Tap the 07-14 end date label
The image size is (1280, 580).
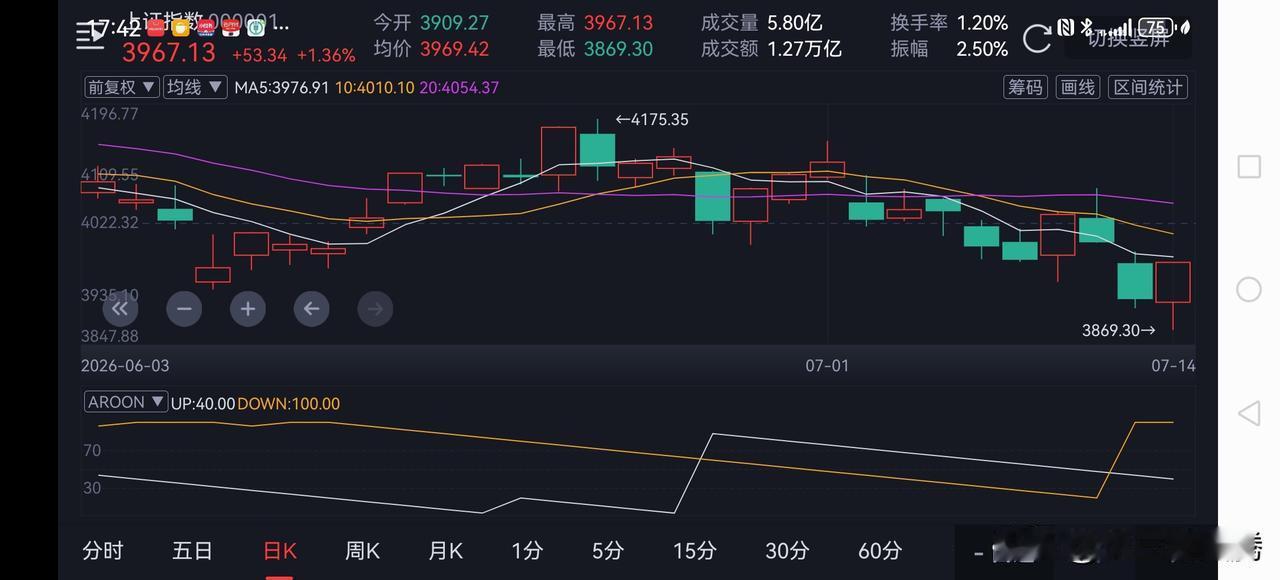click(x=1173, y=366)
